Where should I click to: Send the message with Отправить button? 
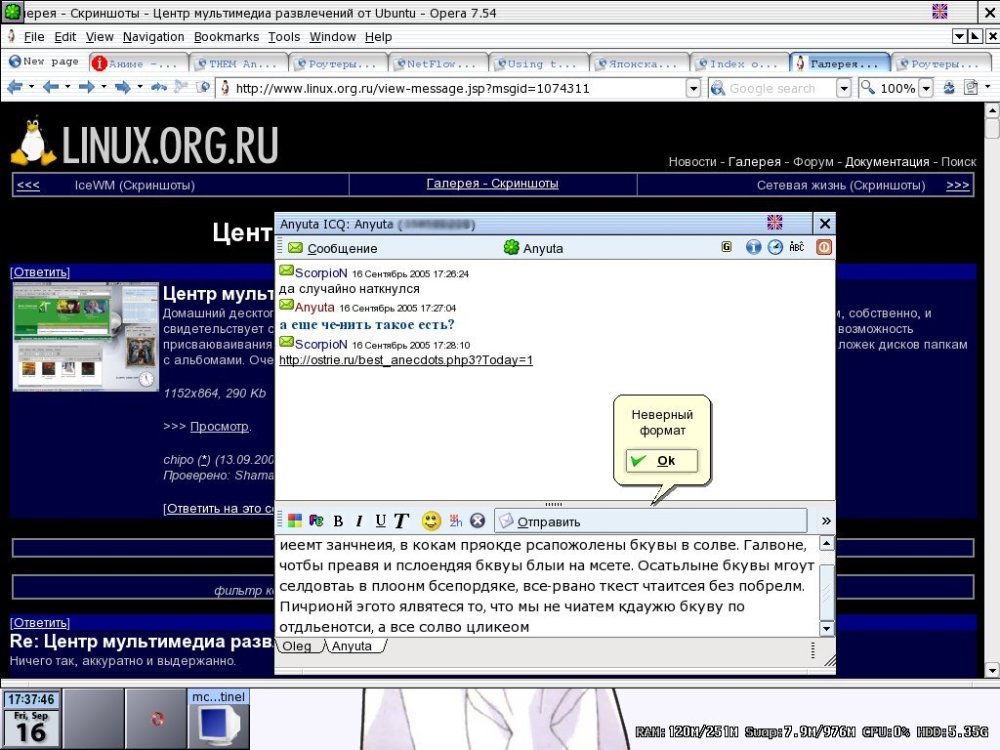point(651,521)
